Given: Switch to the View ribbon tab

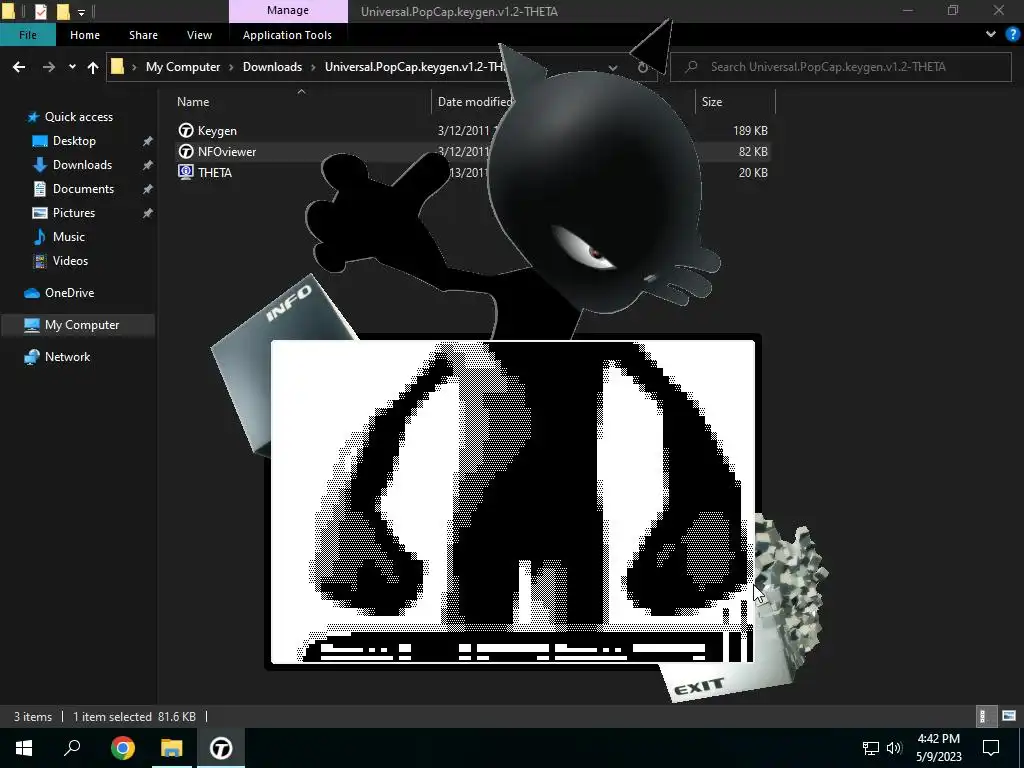Looking at the screenshot, I should (x=199, y=35).
